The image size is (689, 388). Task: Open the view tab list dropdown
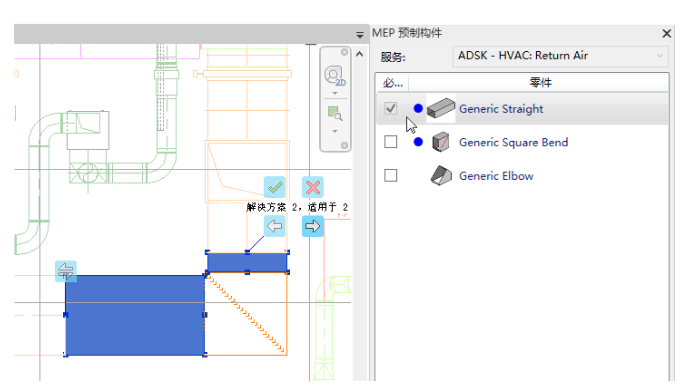pos(359,35)
